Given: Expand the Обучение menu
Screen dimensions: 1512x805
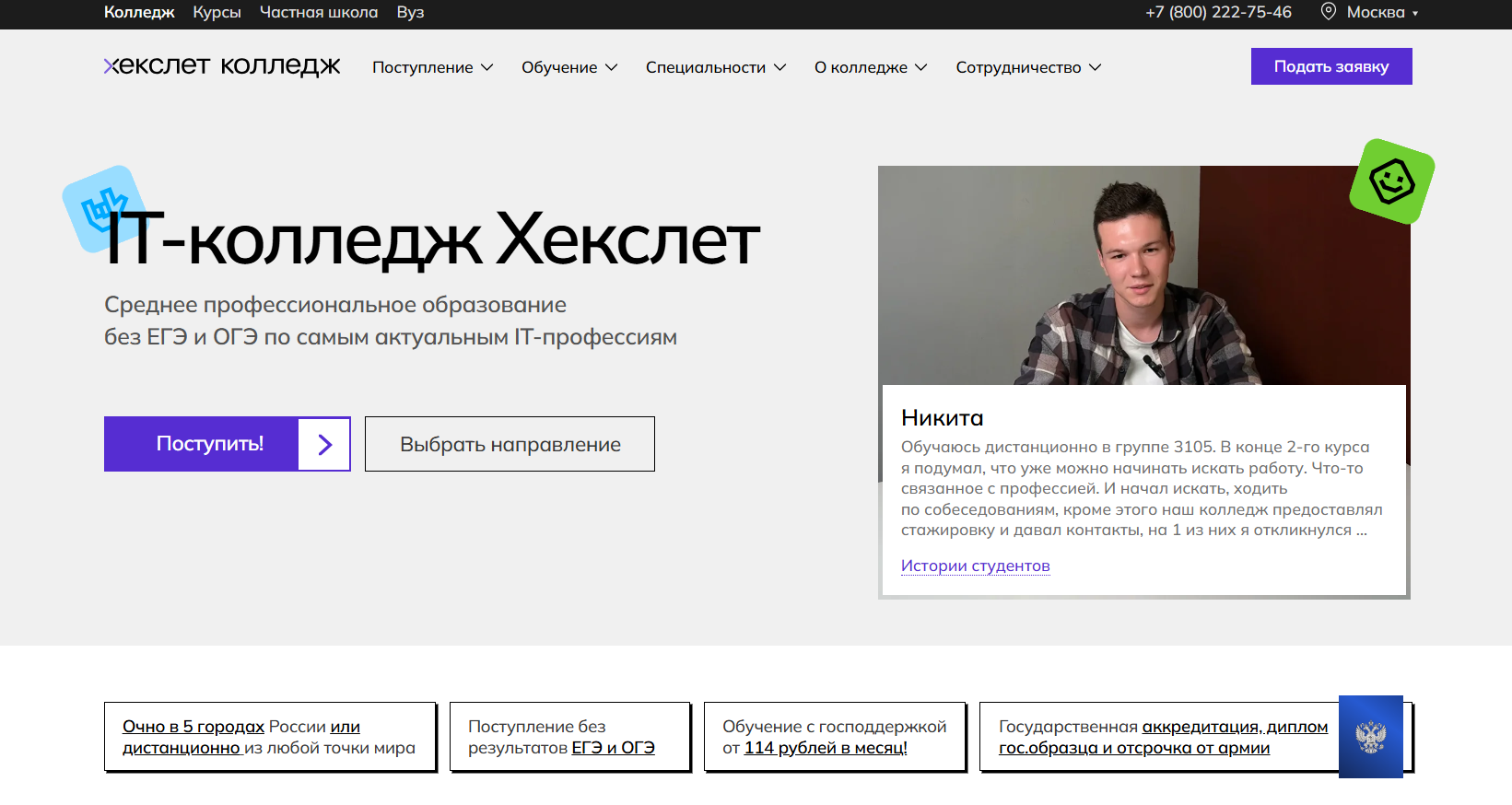Looking at the screenshot, I should [x=569, y=67].
